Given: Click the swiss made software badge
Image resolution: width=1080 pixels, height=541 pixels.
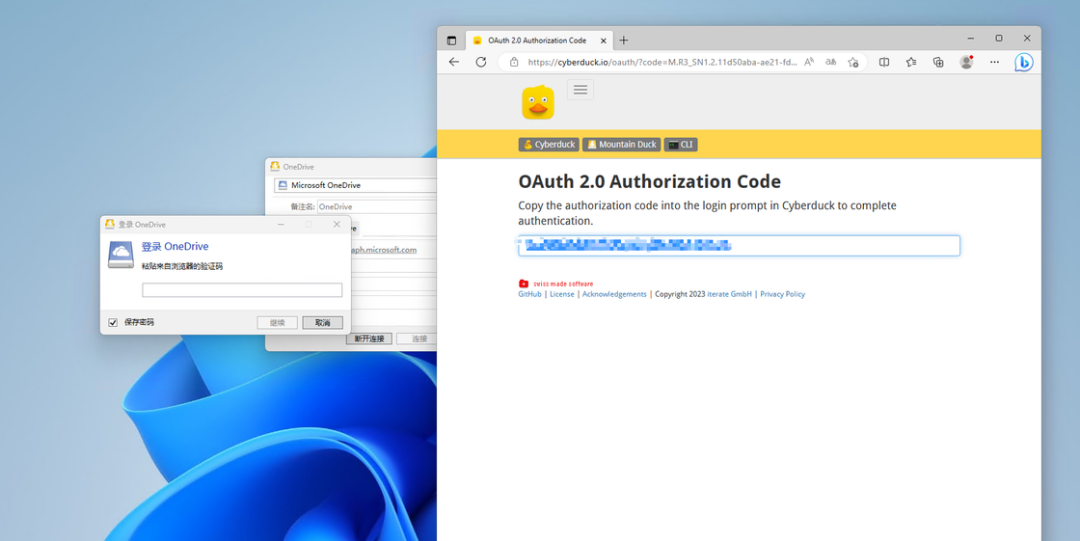Looking at the screenshot, I should click(556, 283).
